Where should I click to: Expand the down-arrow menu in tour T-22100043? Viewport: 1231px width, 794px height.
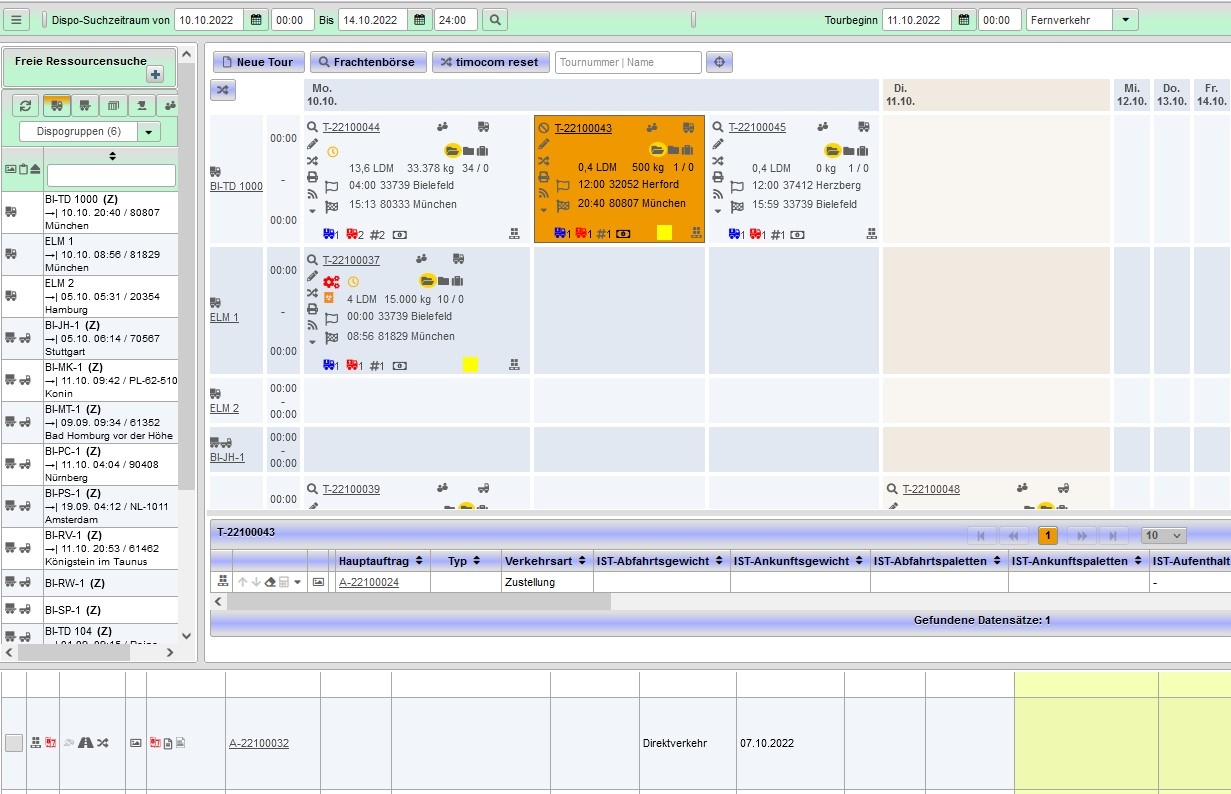point(543,210)
